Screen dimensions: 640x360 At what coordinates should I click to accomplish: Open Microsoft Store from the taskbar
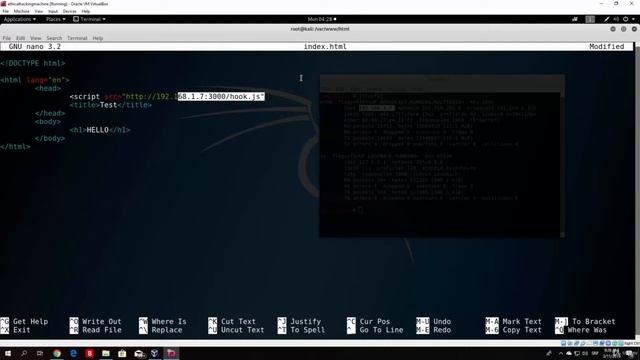pyautogui.click(x=122, y=353)
